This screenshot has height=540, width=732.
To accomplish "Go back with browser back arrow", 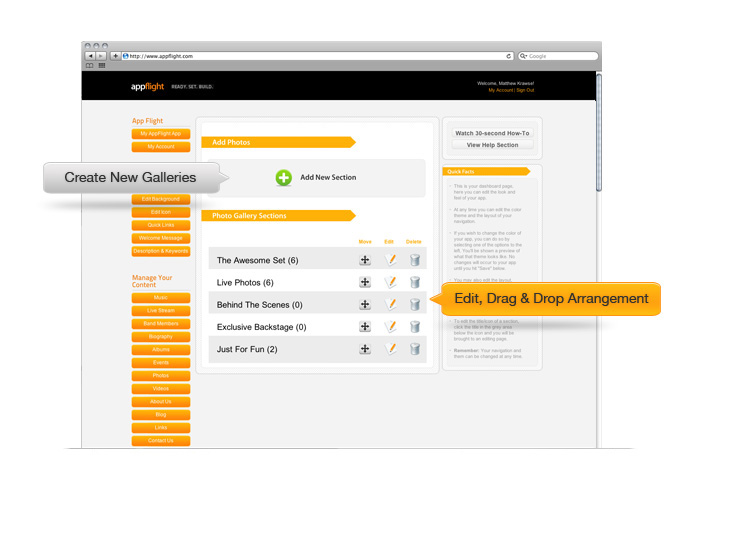I will click(91, 56).
